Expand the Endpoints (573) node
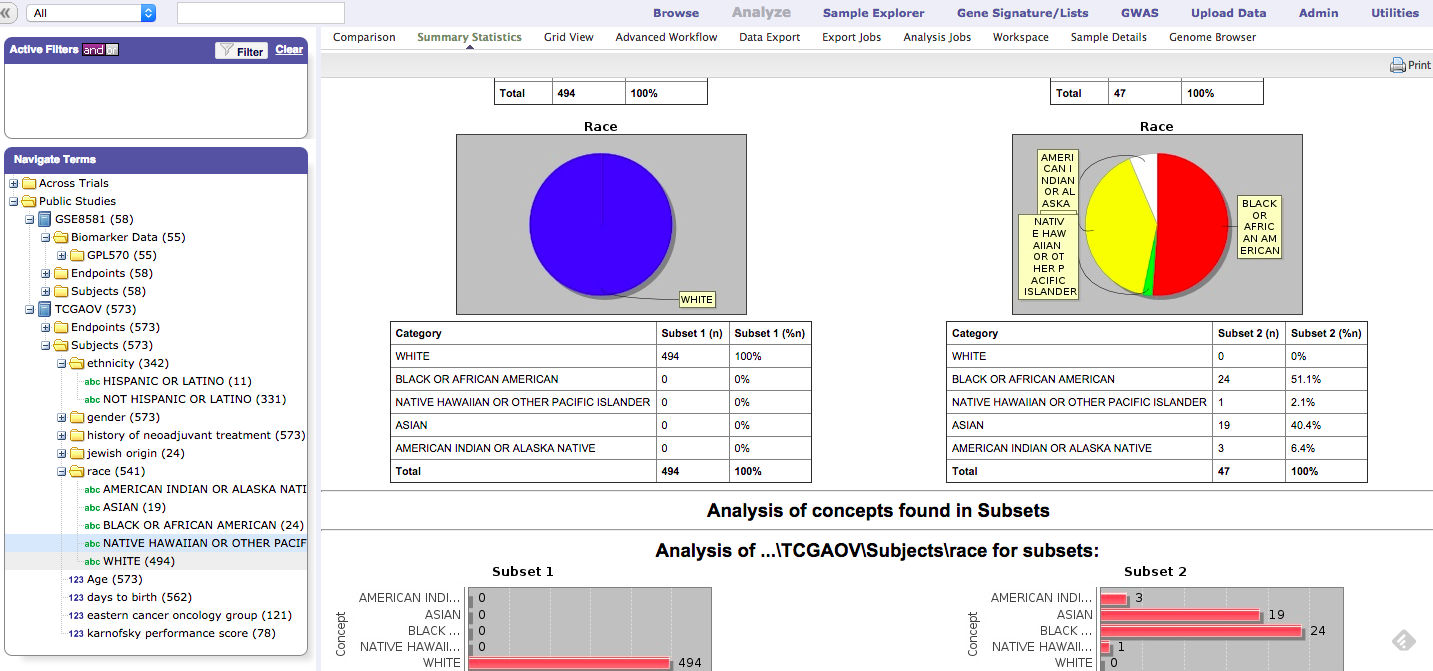 click(x=45, y=327)
